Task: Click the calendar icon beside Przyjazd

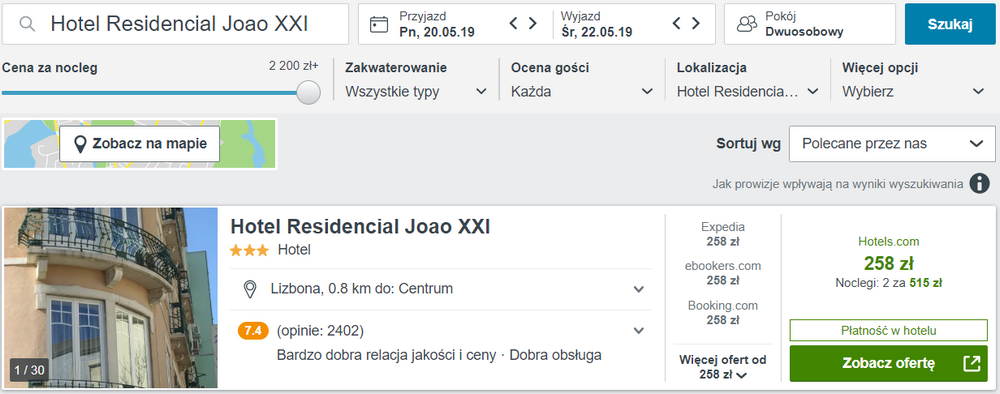Action: pos(379,24)
